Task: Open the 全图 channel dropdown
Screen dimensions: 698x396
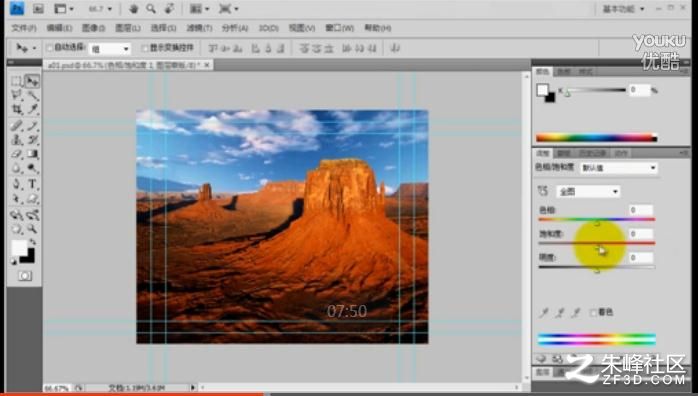Action: (x=588, y=192)
